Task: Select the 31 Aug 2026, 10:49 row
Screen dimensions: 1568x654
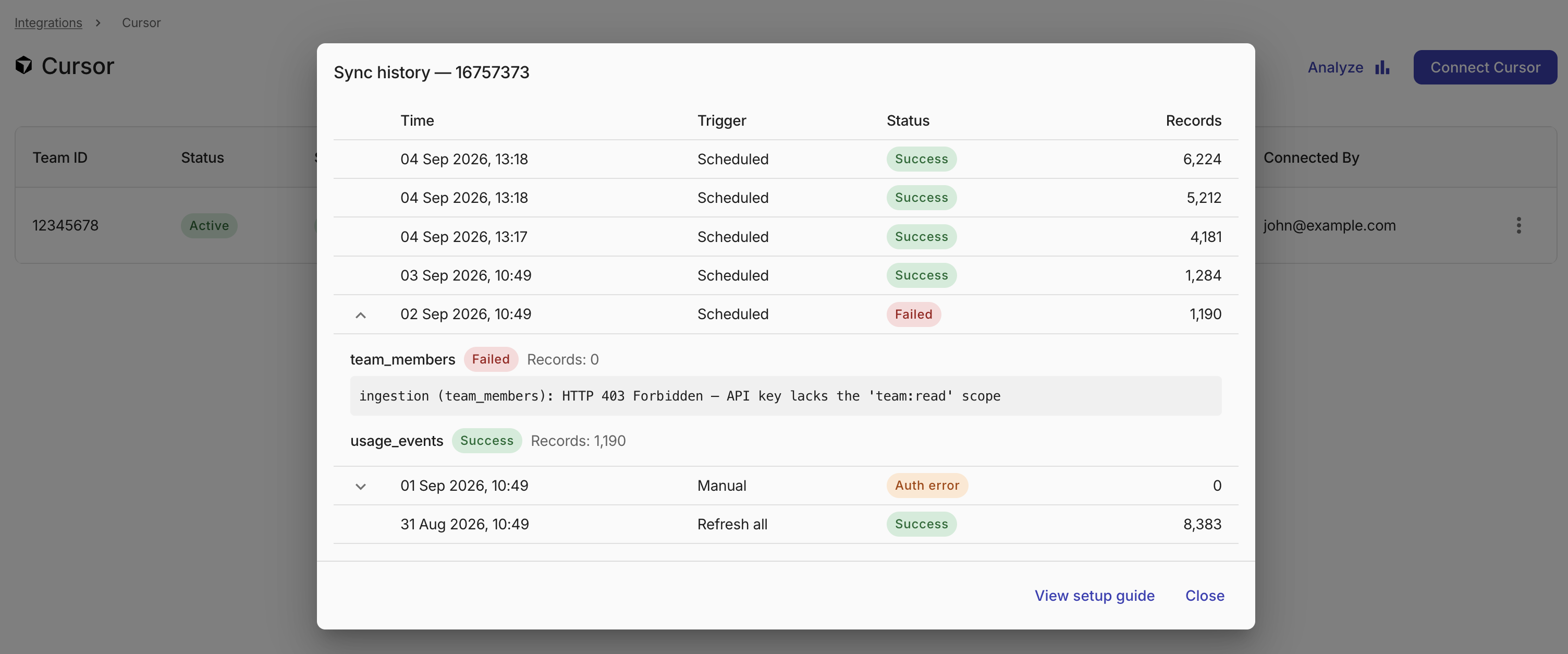Action: tap(786, 524)
